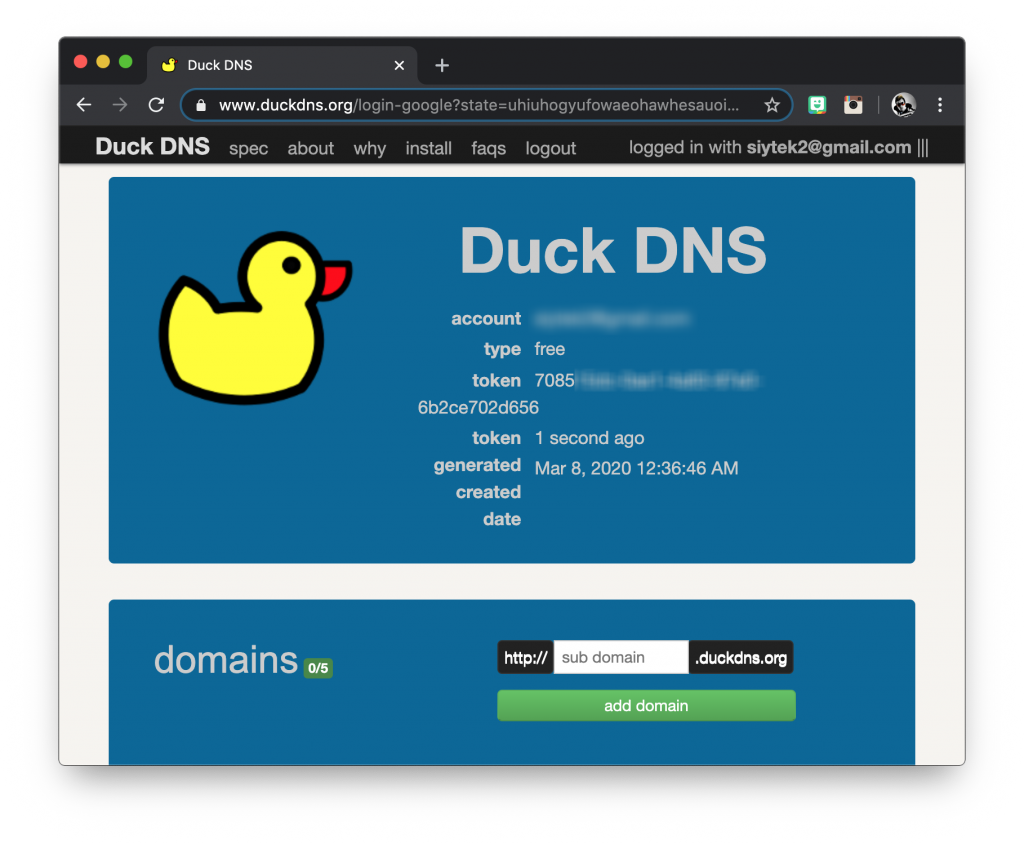The width and height of the screenshot is (1024, 843).
Task: Click the red close window button
Action: tap(81, 62)
